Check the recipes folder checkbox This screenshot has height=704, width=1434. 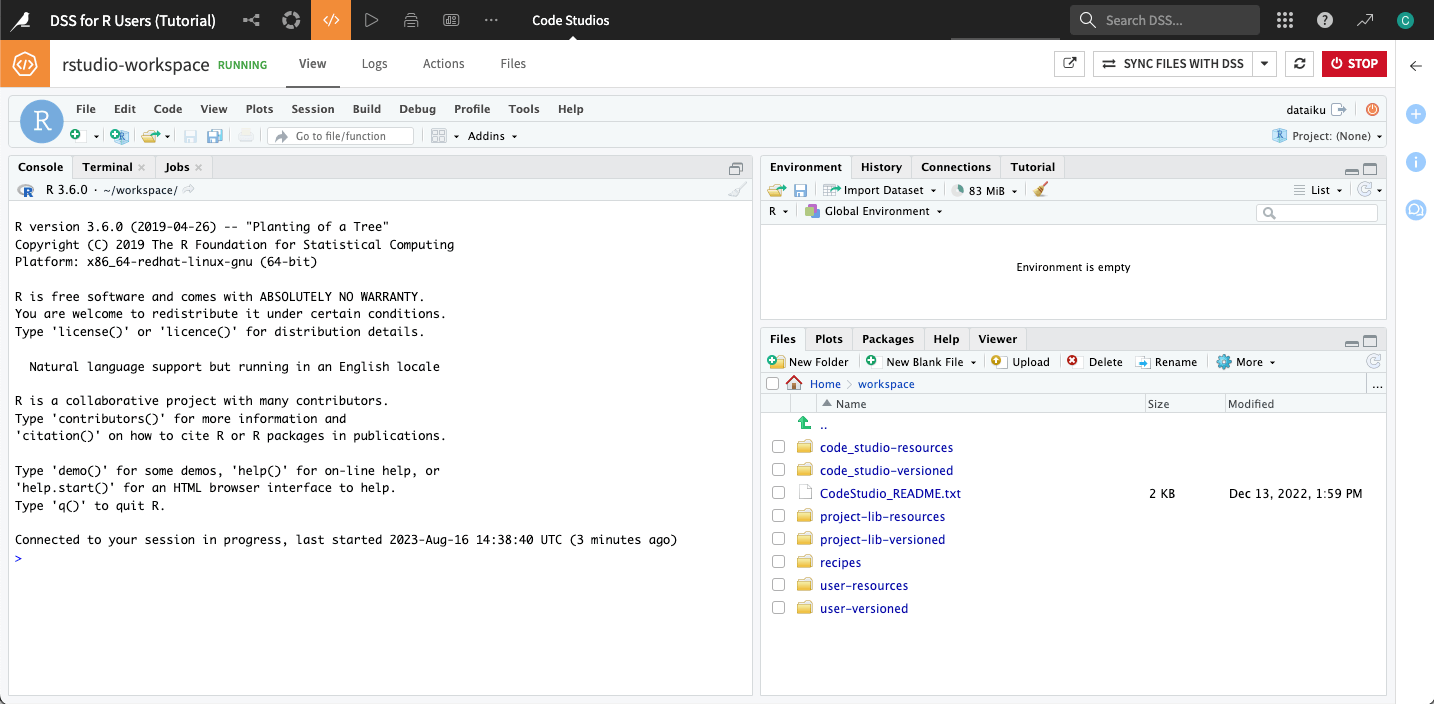tap(778, 562)
